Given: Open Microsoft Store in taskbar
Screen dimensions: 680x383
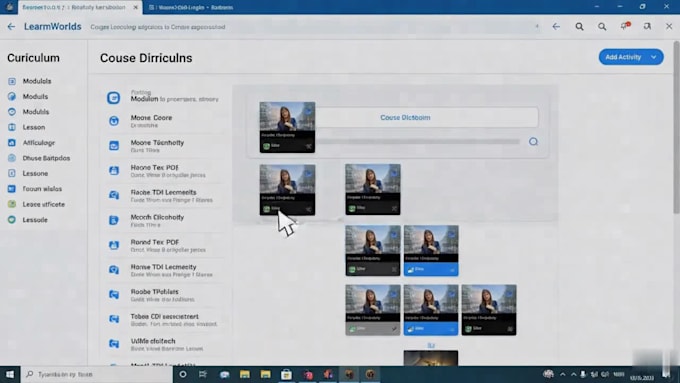Looking at the screenshot, I should coord(286,374).
